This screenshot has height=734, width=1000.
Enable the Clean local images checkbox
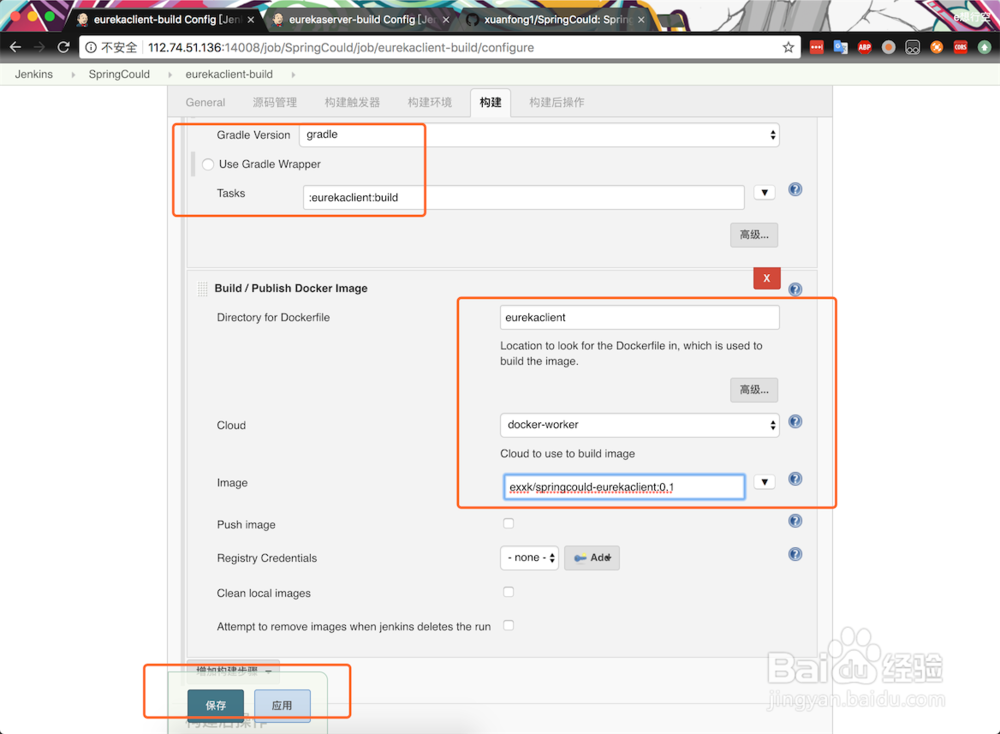pyautogui.click(x=508, y=592)
